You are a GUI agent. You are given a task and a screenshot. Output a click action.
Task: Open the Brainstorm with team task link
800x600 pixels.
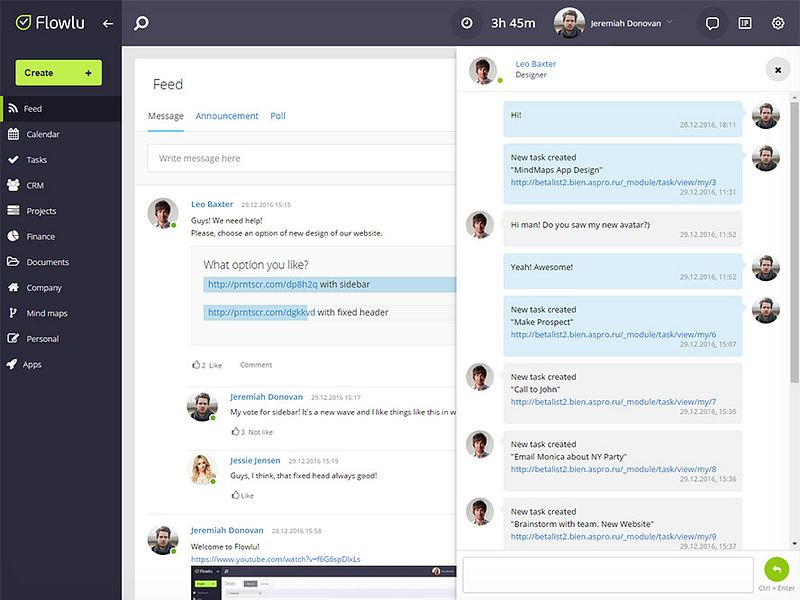613,536
